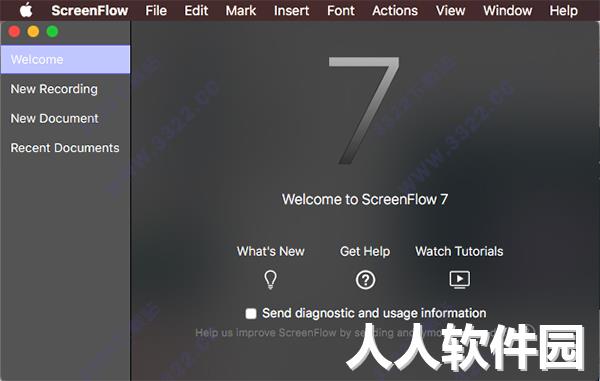Screen dimensions: 600x381
Task: Select Welcome in the sidebar
Action: [x=65, y=59]
